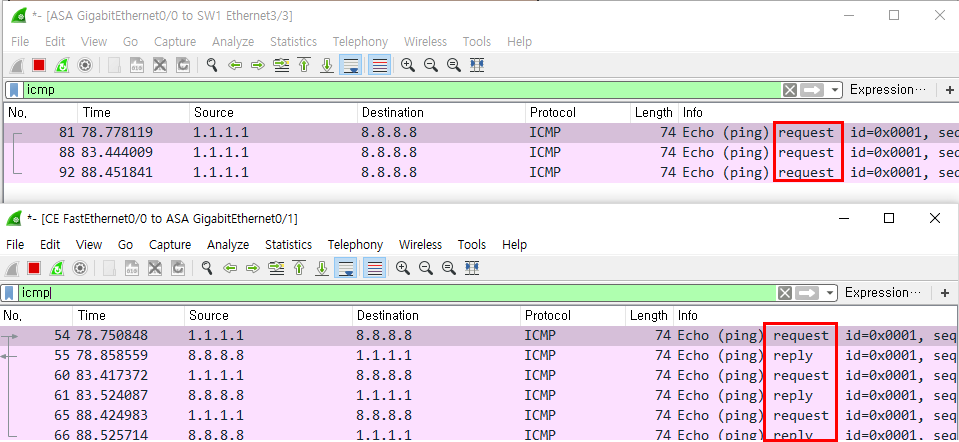Jump to last packet in CE-to-ASA window

point(322,268)
